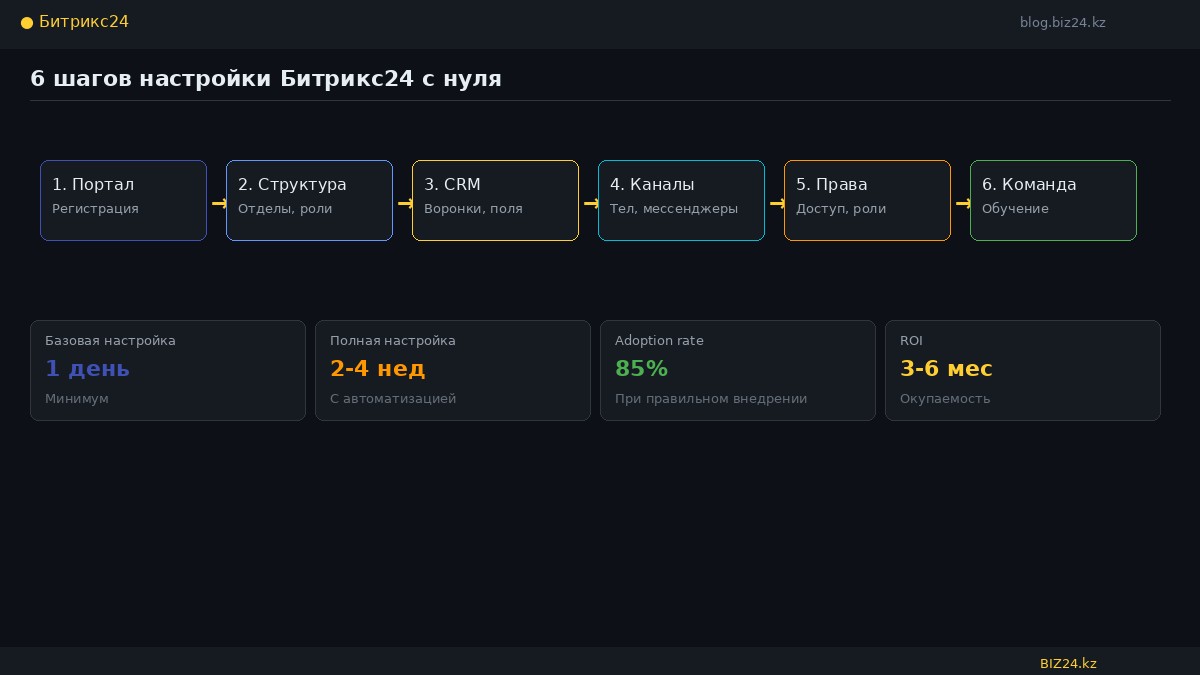The height and width of the screenshot is (675, 1200).
Task: Open the blog.biz24.kz link
Action: [1062, 22]
